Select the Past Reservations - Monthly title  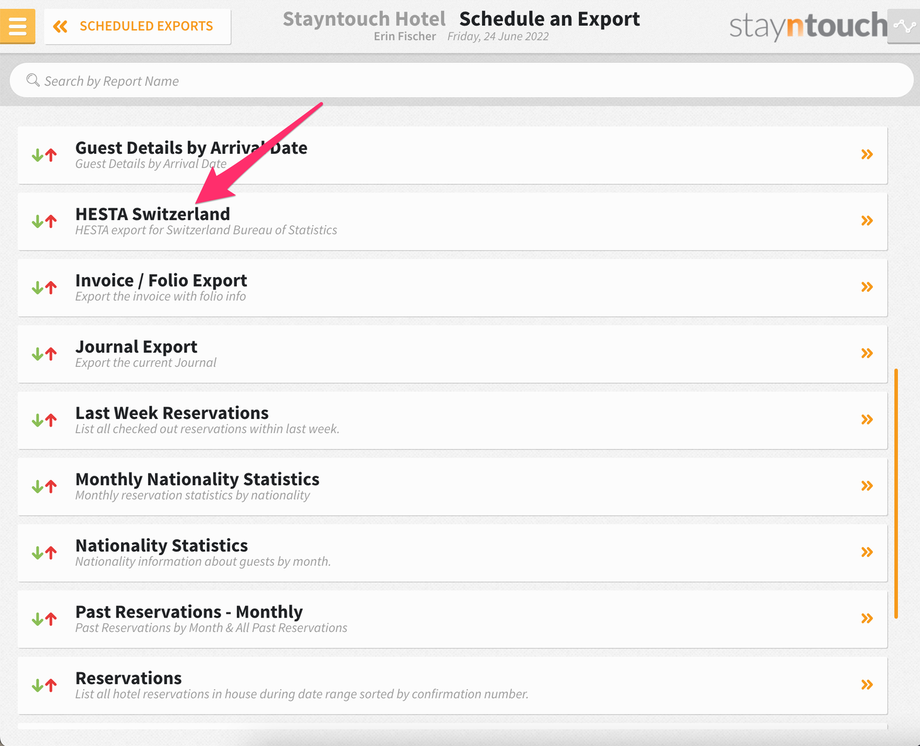pos(189,612)
